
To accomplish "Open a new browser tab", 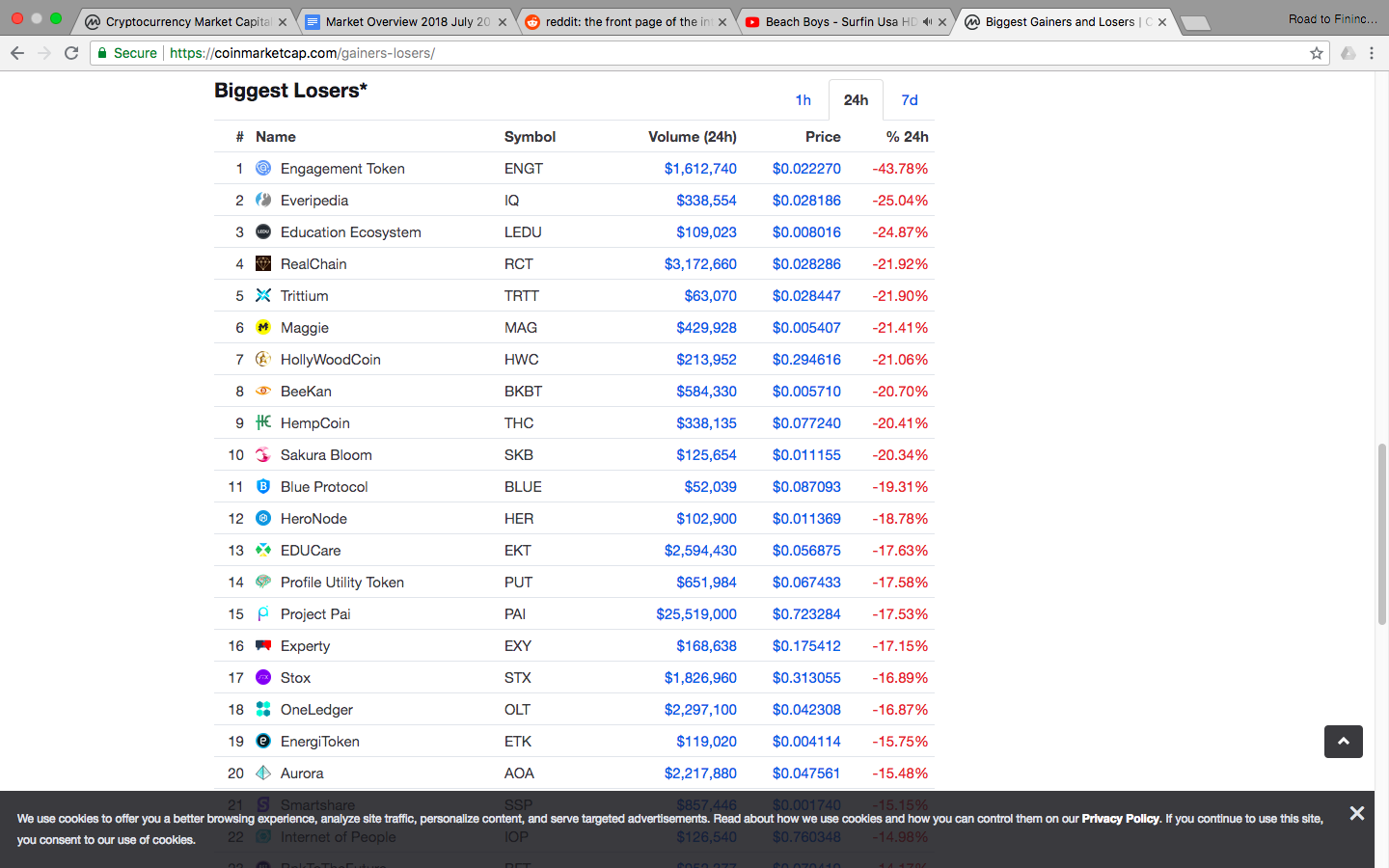I will coord(1195,23).
